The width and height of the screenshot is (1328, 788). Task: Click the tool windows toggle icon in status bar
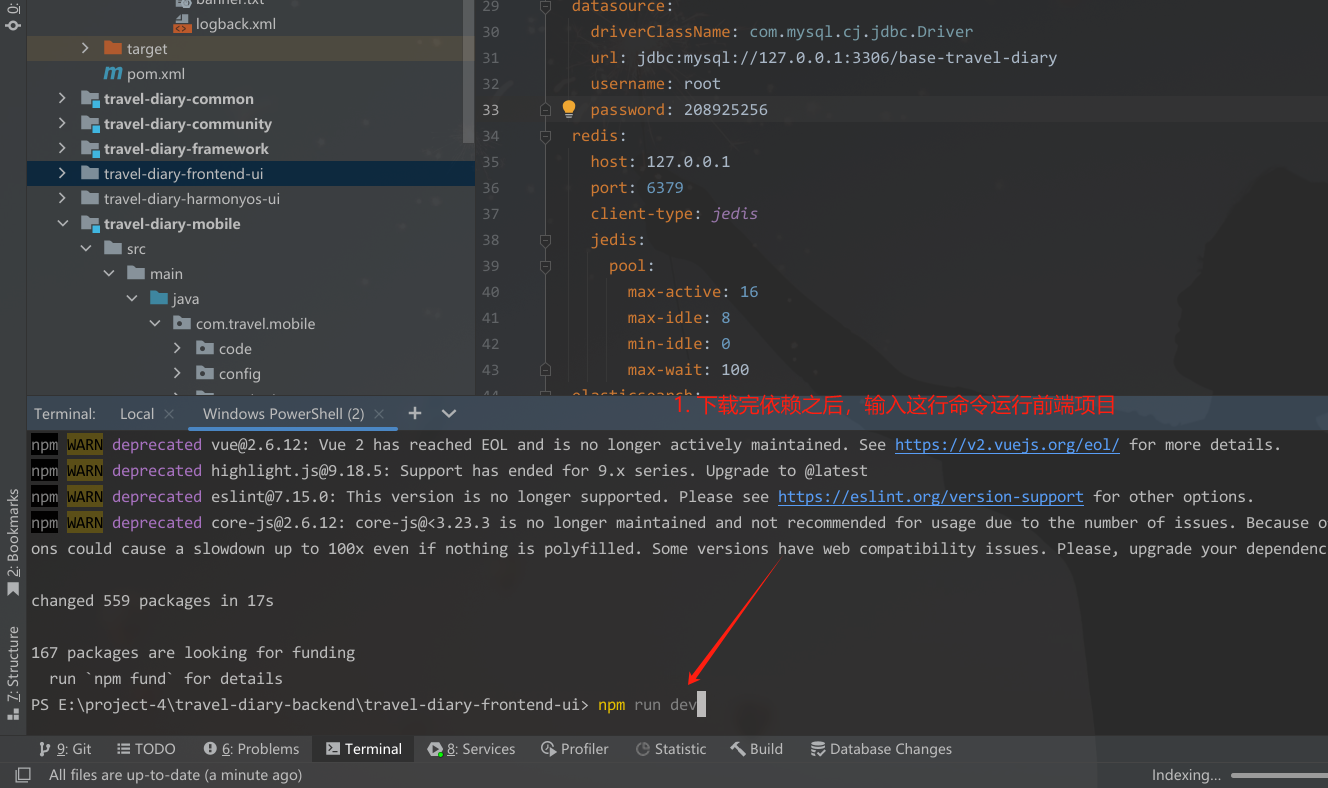click(23, 775)
